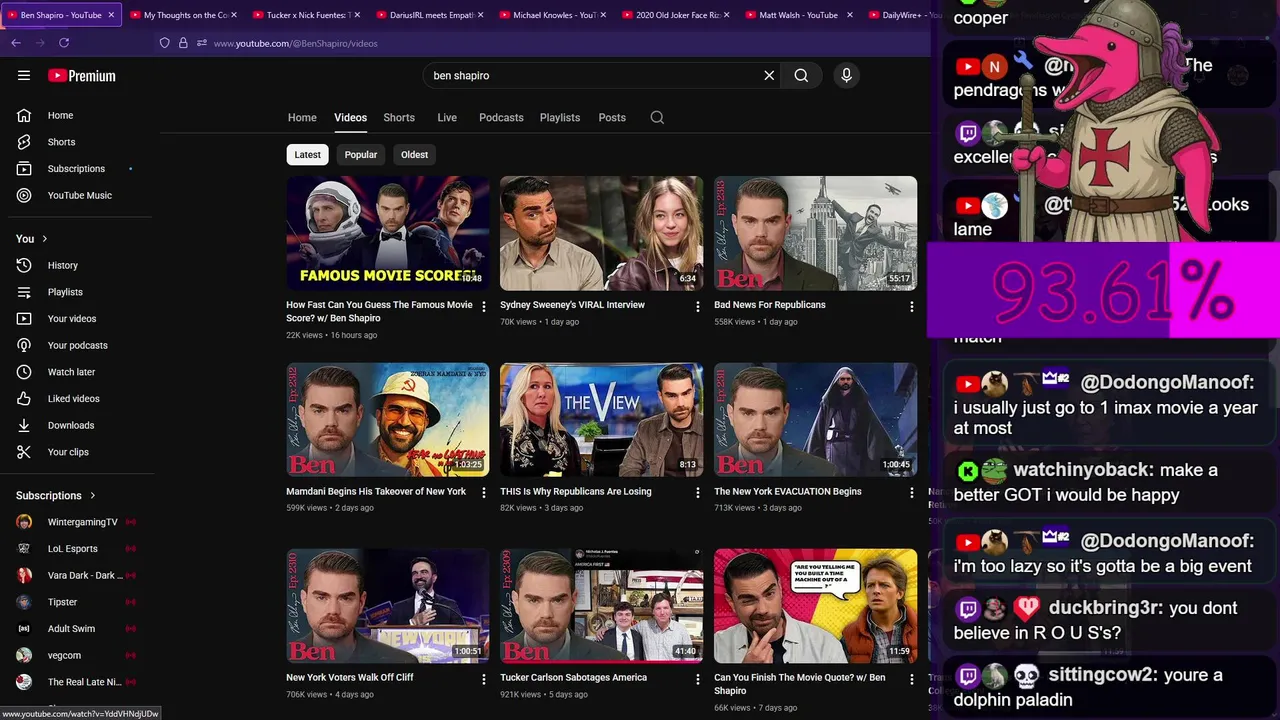The height and width of the screenshot is (720, 1280).
Task: Open 'Bad News For Republicans' title
Action: [770, 305]
